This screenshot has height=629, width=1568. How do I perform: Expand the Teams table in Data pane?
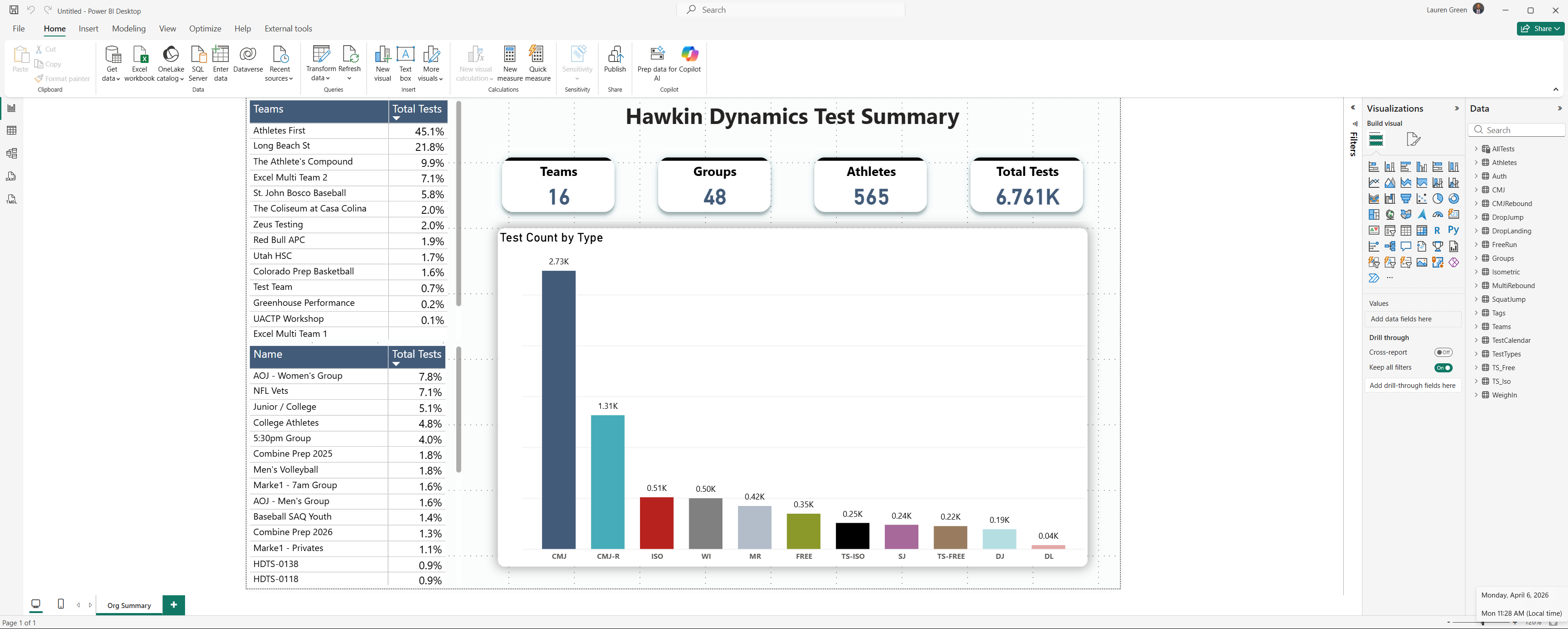(1477, 326)
